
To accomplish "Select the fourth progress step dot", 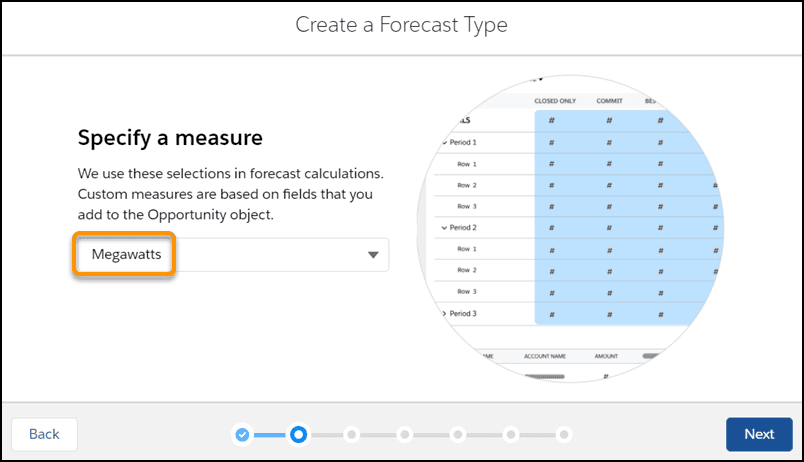I will point(405,435).
